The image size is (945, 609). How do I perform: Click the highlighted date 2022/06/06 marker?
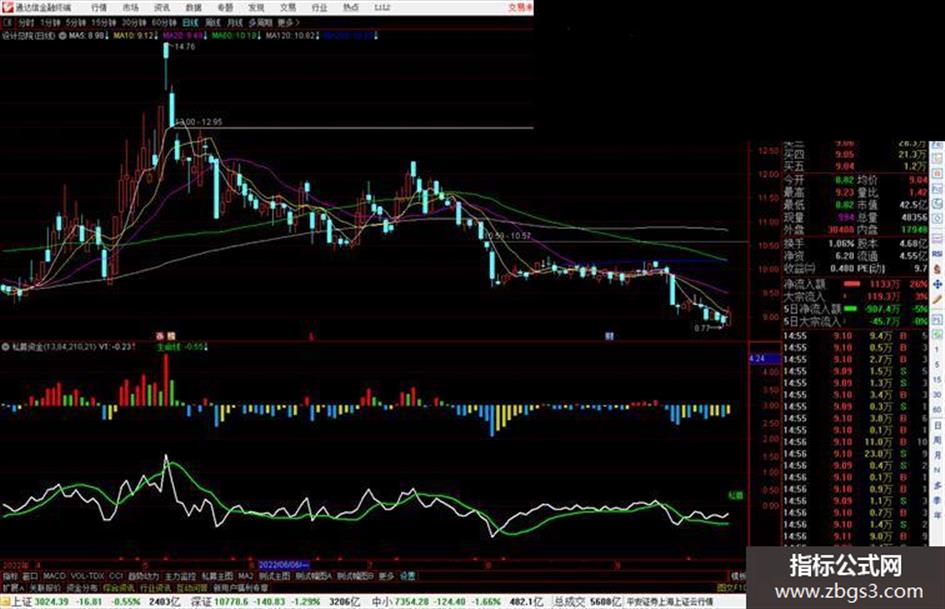click(283, 565)
